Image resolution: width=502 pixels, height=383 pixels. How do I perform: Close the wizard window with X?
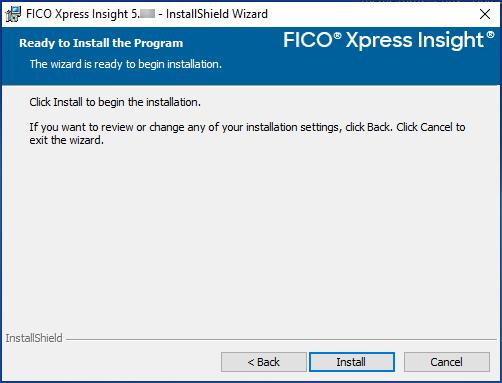point(485,14)
